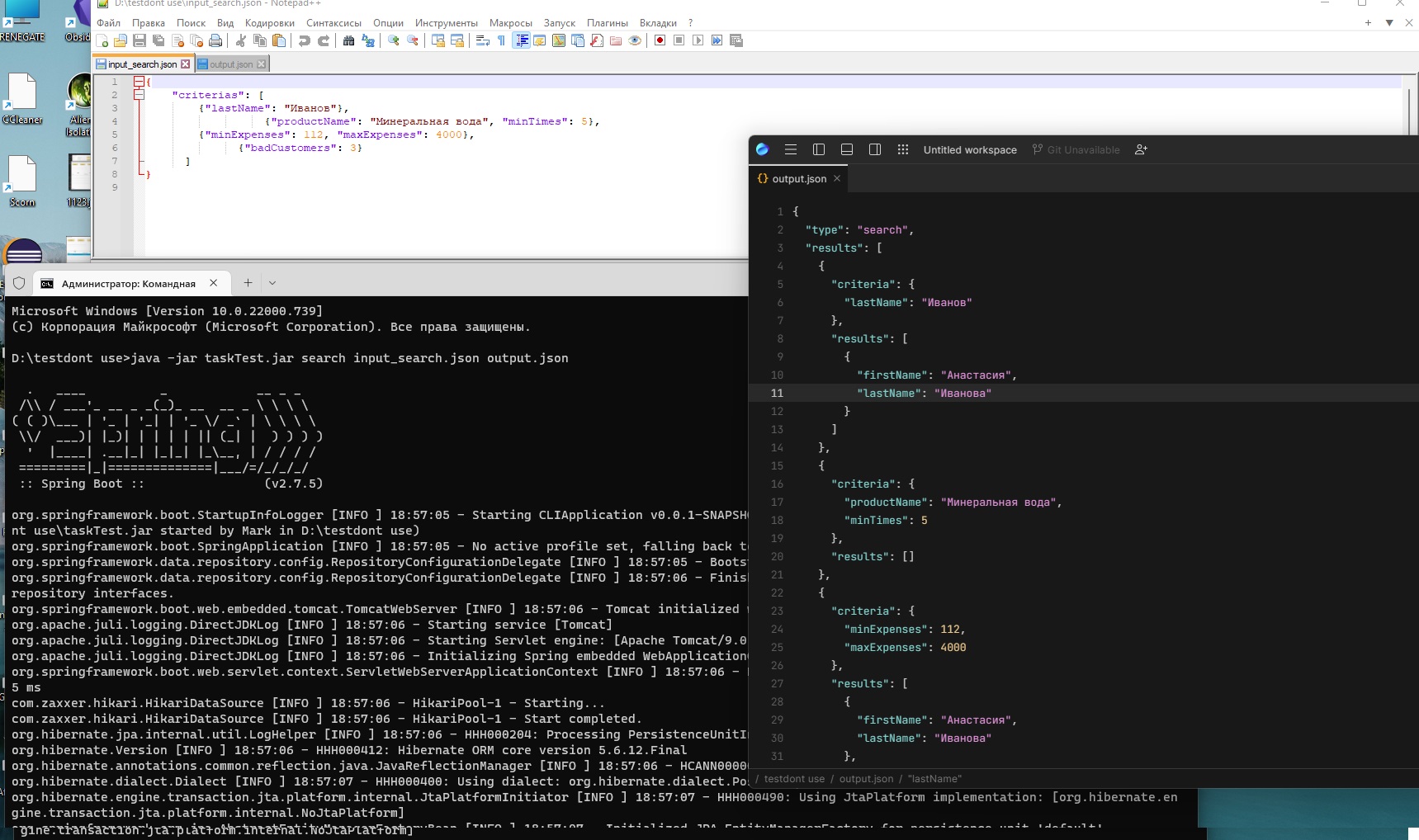
Task: Switch to the output.json tab in Notepad++
Action: pos(229,64)
